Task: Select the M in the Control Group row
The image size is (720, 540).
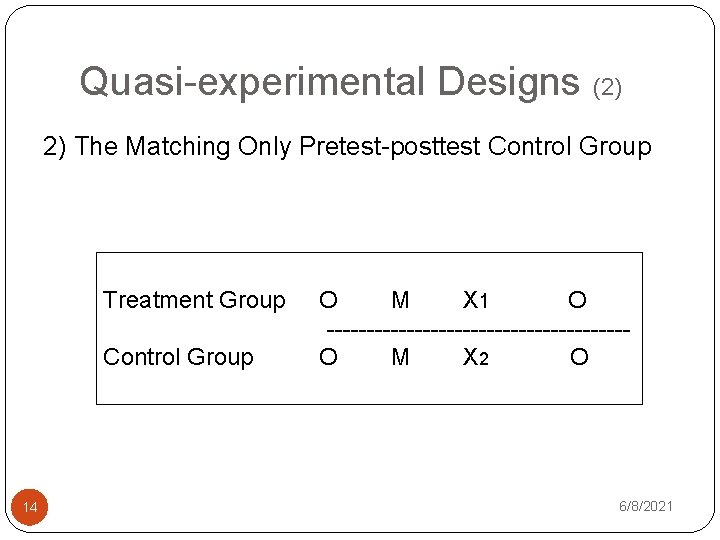Action: point(400,357)
